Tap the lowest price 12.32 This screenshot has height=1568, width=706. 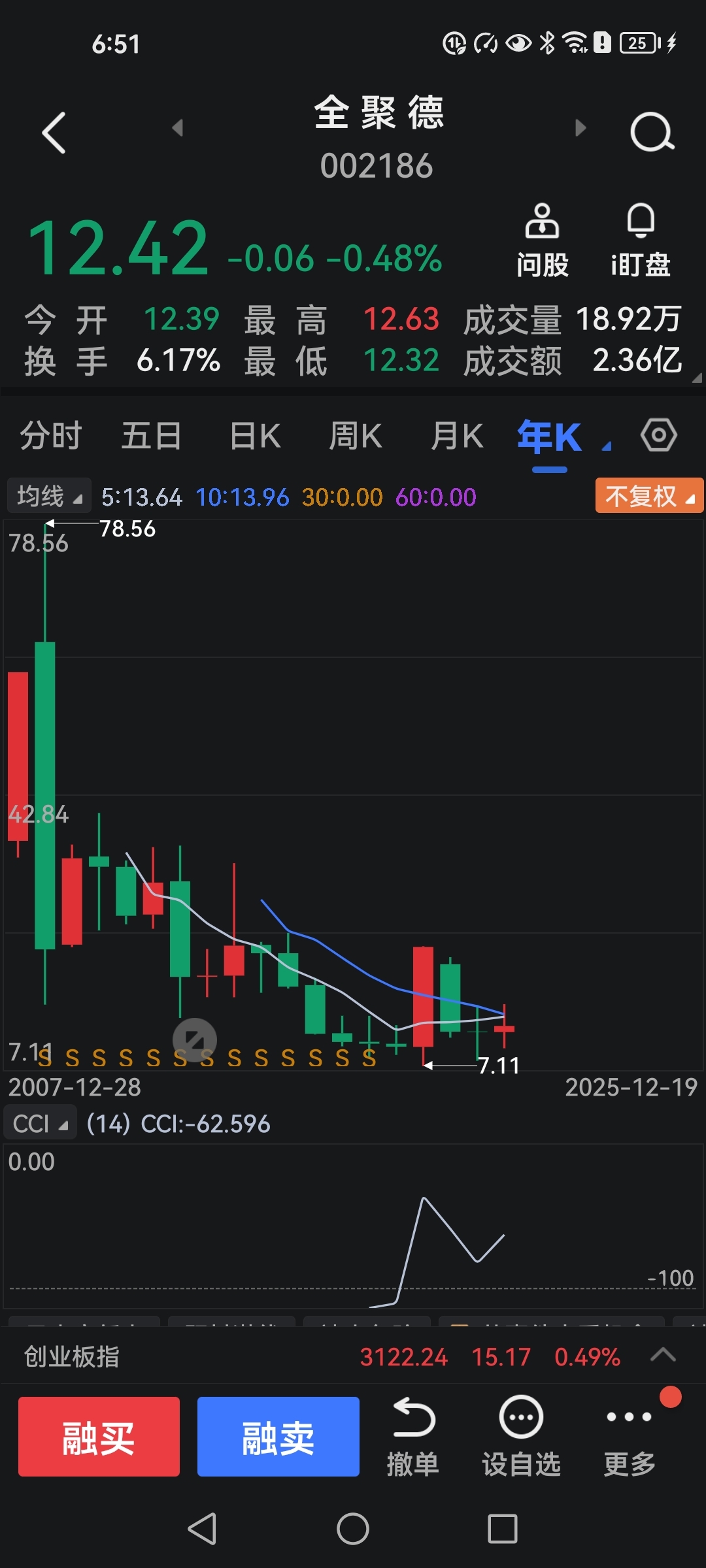[x=401, y=361]
